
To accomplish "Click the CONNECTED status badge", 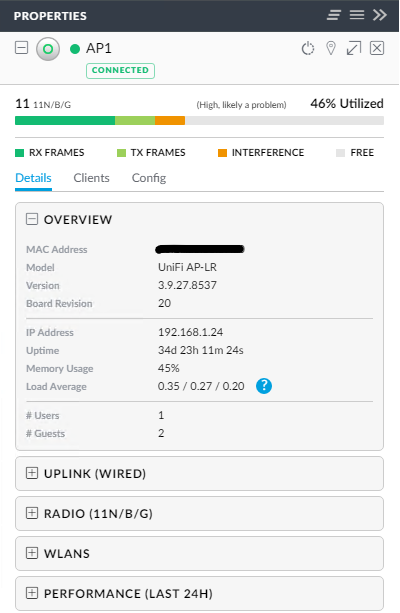I will [120, 70].
